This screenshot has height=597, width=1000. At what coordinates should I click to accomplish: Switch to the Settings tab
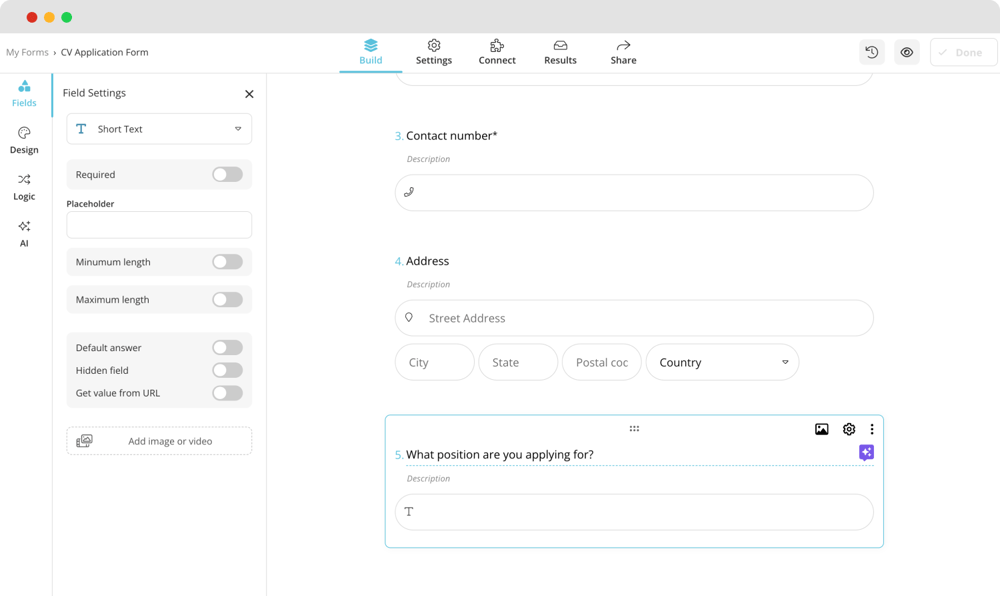pyautogui.click(x=434, y=52)
